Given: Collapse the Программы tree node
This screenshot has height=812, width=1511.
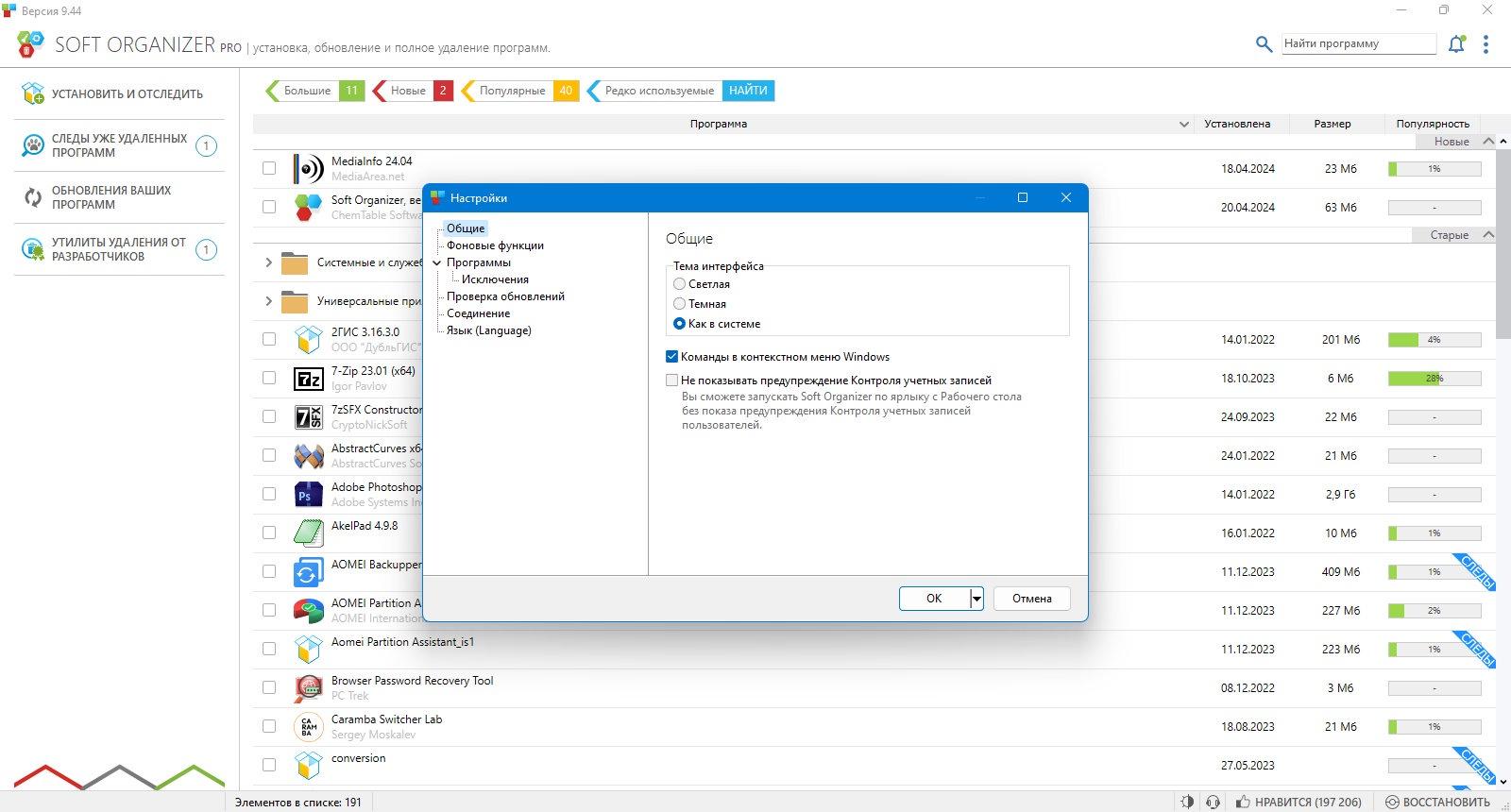Looking at the screenshot, I should (x=436, y=262).
